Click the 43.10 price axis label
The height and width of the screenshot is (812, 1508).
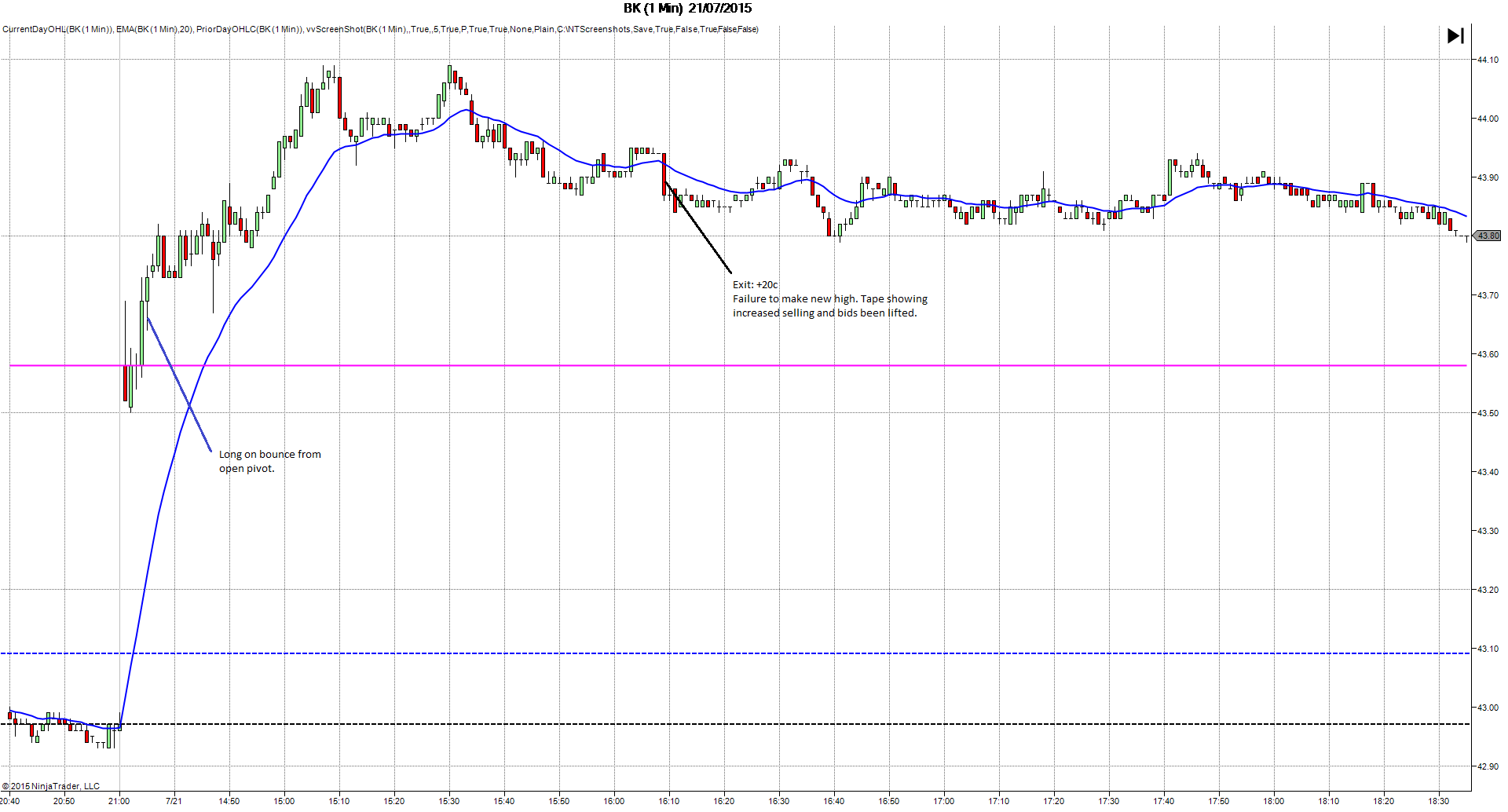1487,649
